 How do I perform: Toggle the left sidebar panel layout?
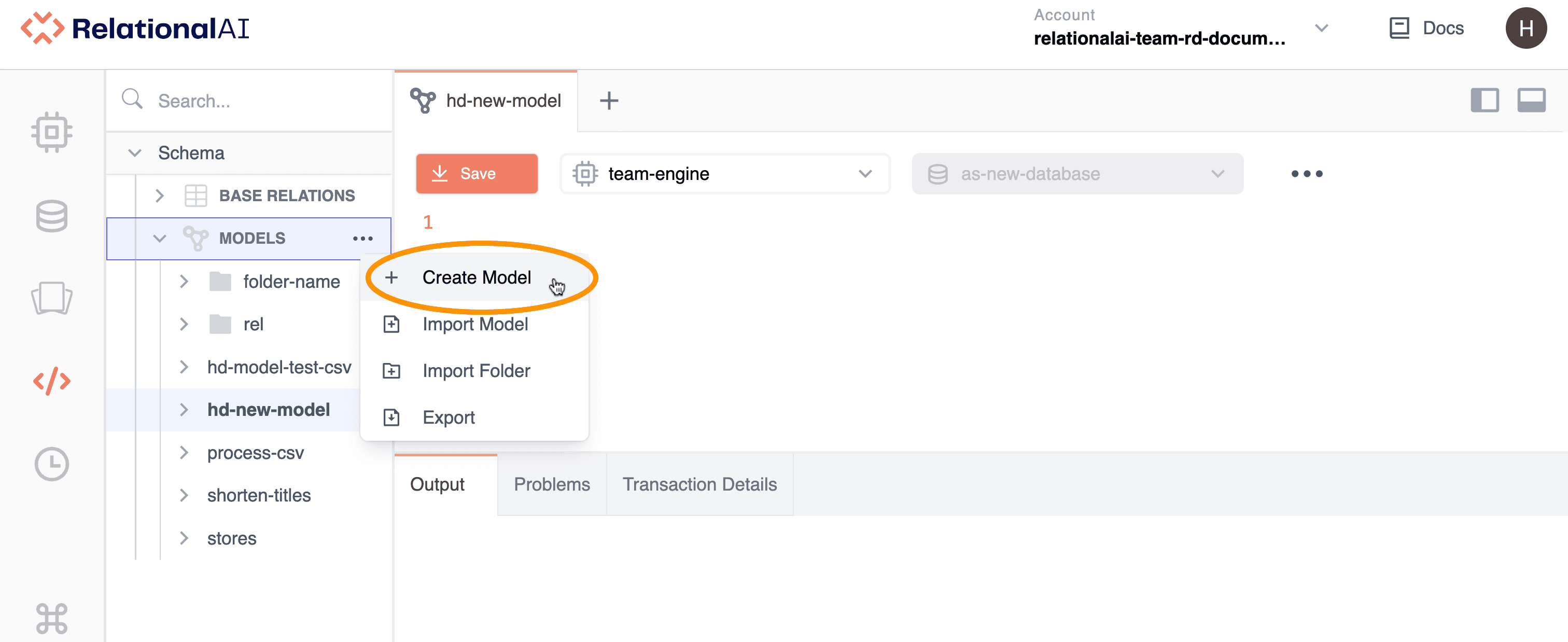point(1485,101)
